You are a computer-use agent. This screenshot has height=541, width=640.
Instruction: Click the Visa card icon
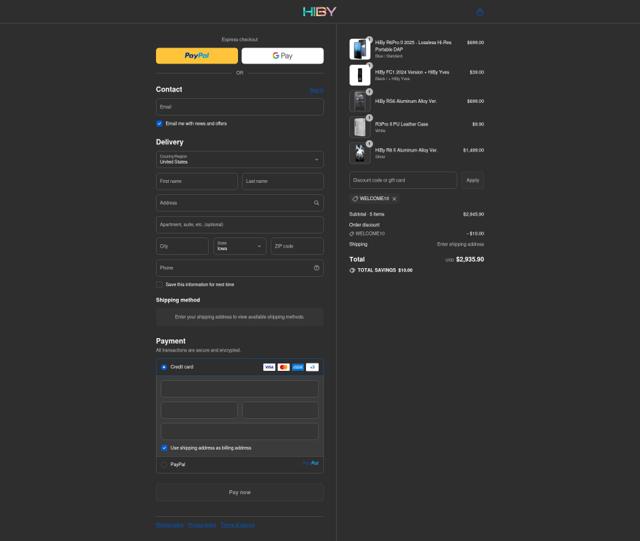[269, 367]
